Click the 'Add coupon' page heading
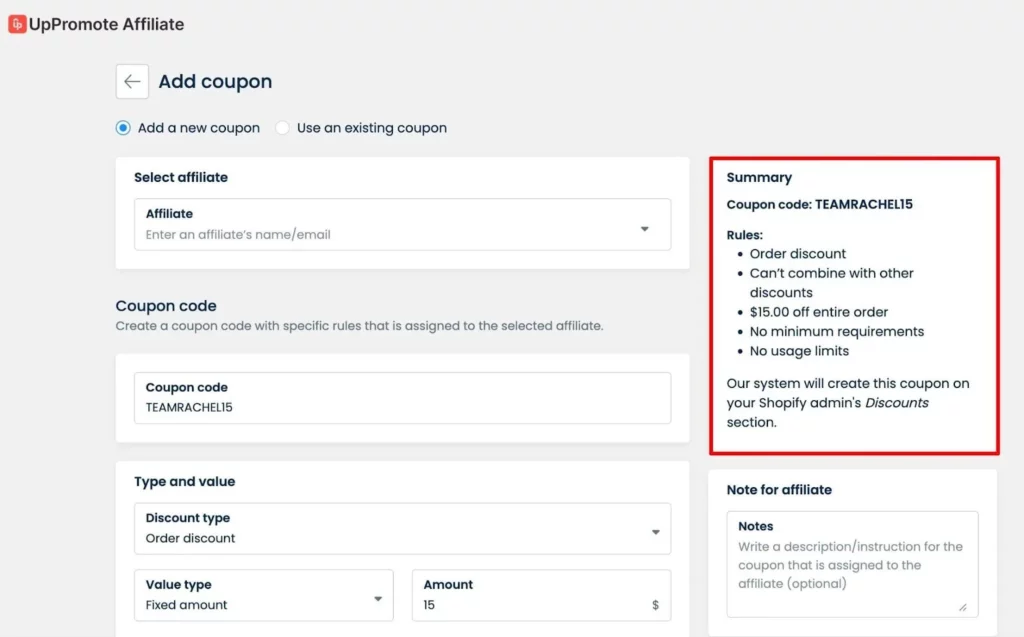Screen dimensions: 1024x637 [215, 82]
